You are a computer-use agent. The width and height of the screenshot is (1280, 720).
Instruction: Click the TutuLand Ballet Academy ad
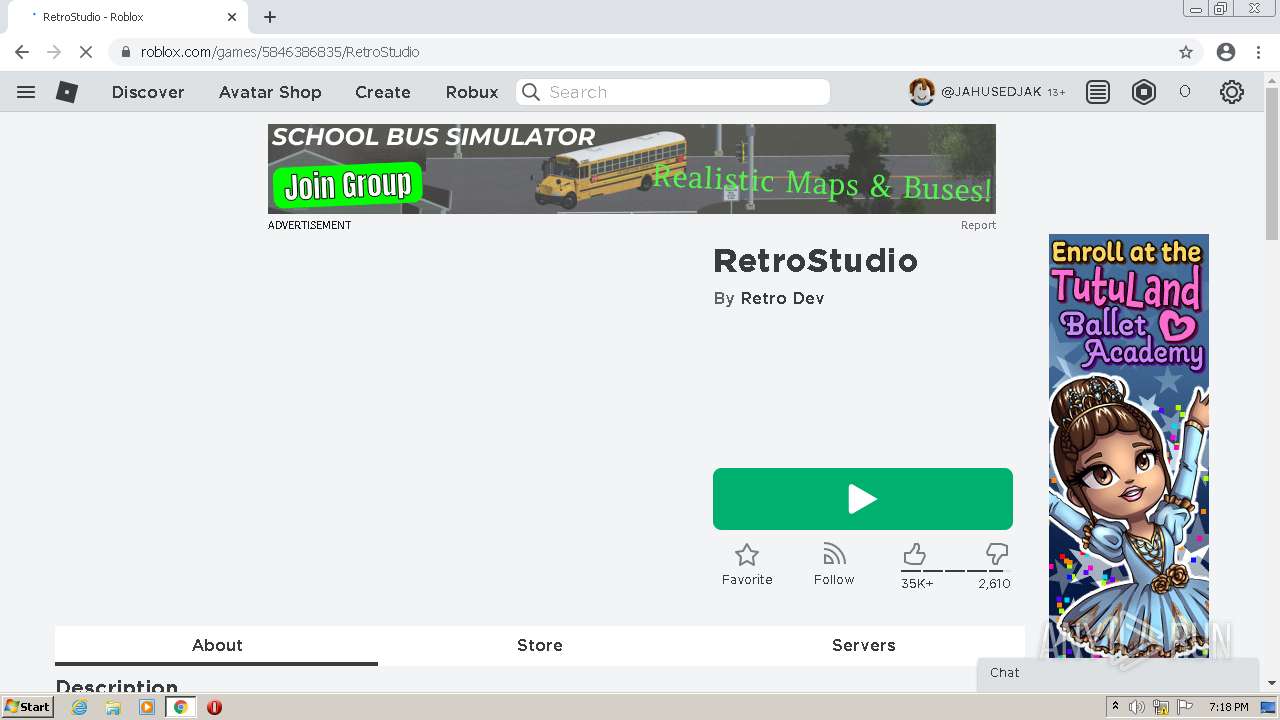tap(1129, 446)
